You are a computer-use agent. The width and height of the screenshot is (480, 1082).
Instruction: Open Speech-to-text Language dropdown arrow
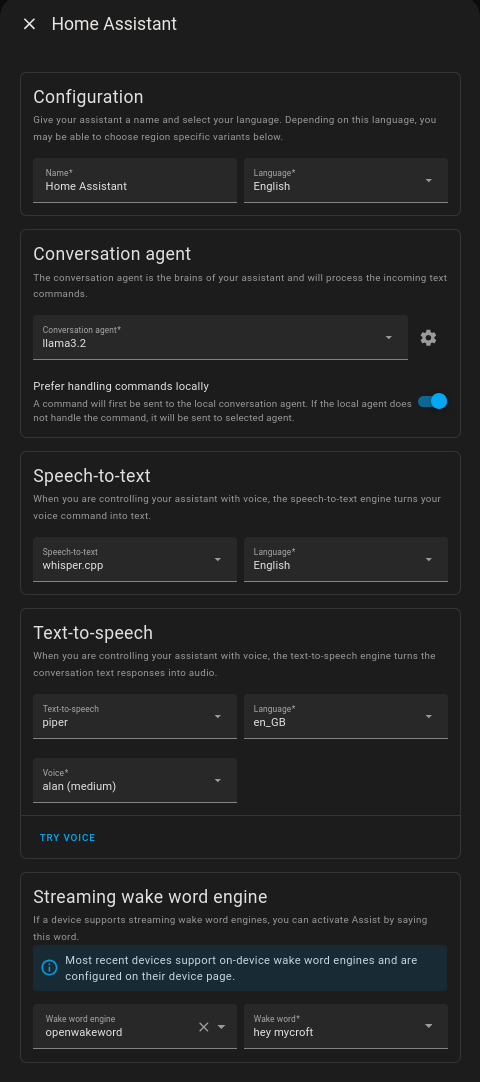click(429, 560)
